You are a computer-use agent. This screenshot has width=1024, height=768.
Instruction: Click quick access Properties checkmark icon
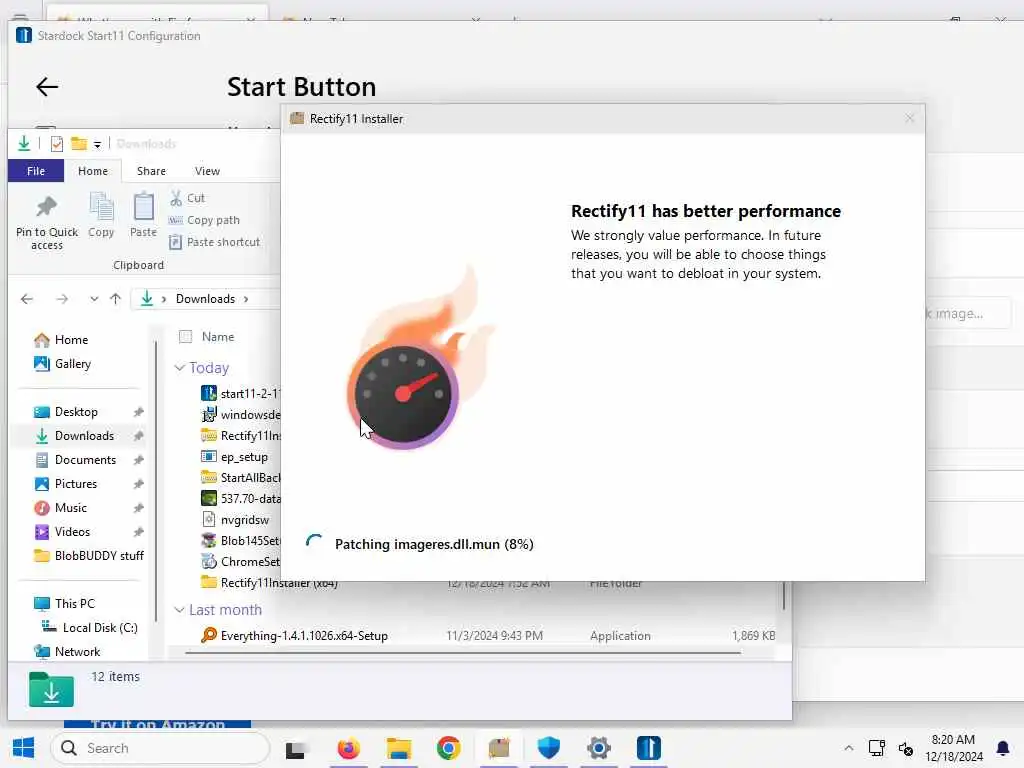57,144
